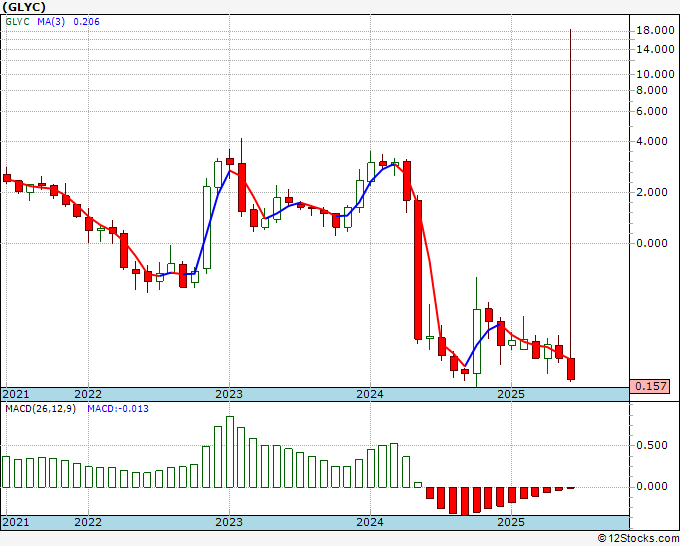The image size is (680, 546).
Task: Select the GLYC legend label
Action: click(17, 22)
